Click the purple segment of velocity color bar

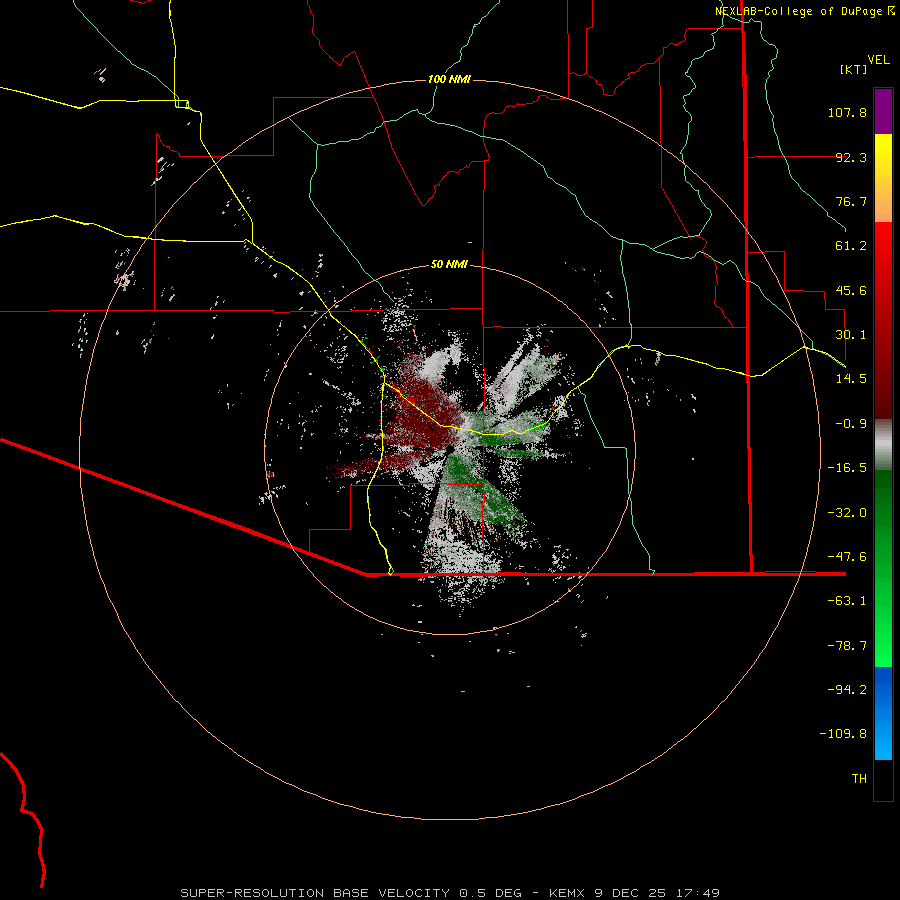[883, 111]
